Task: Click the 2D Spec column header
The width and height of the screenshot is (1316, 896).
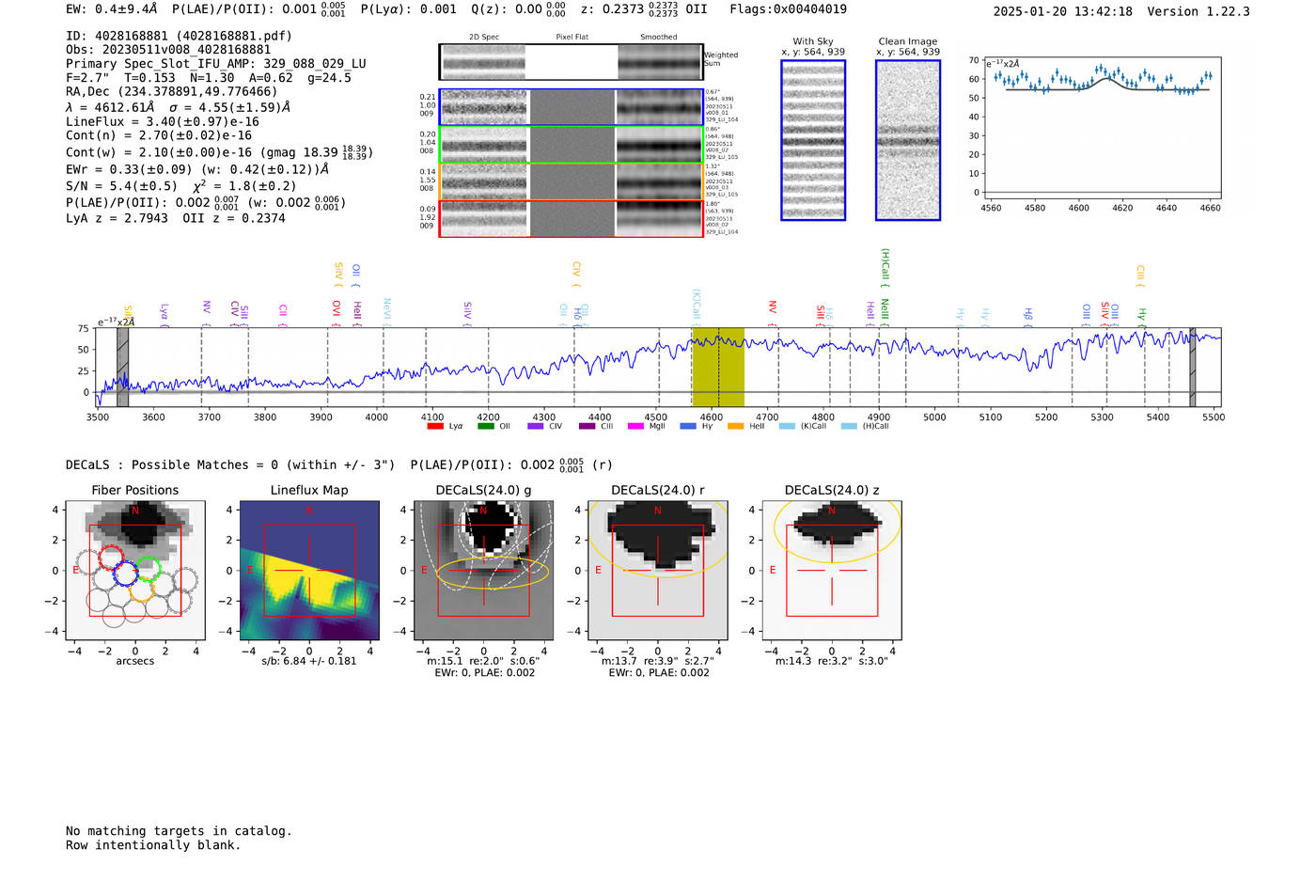Action: pyautogui.click(x=484, y=38)
